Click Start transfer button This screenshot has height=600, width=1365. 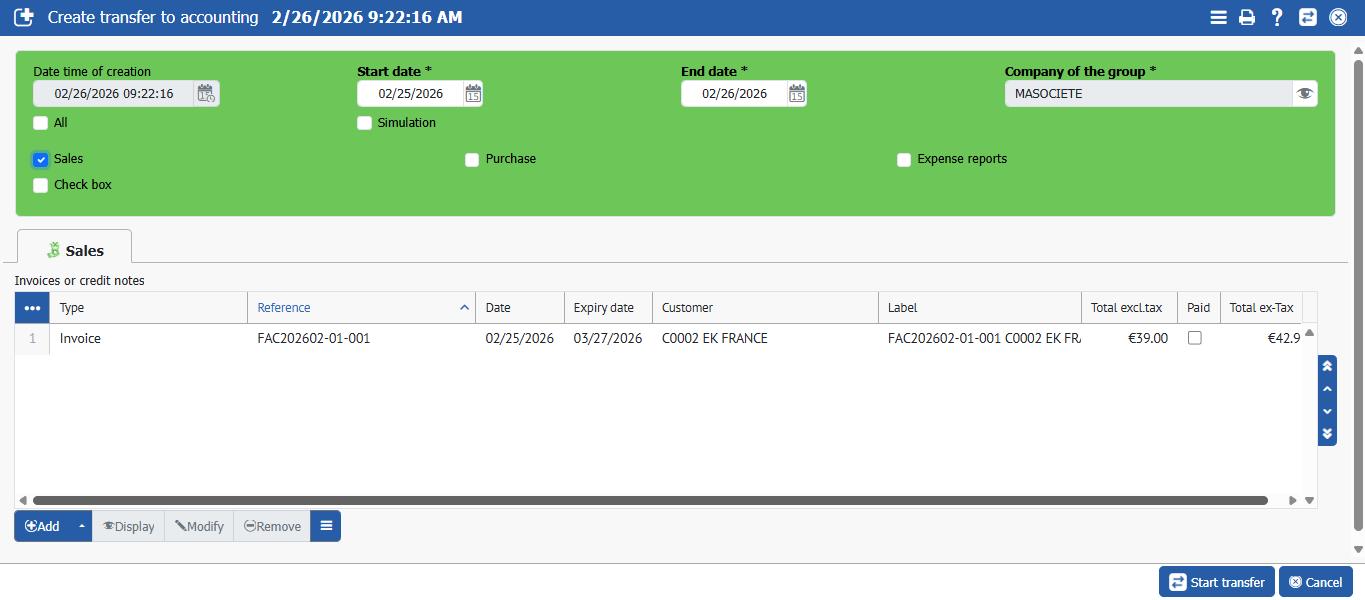[1217, 582]
